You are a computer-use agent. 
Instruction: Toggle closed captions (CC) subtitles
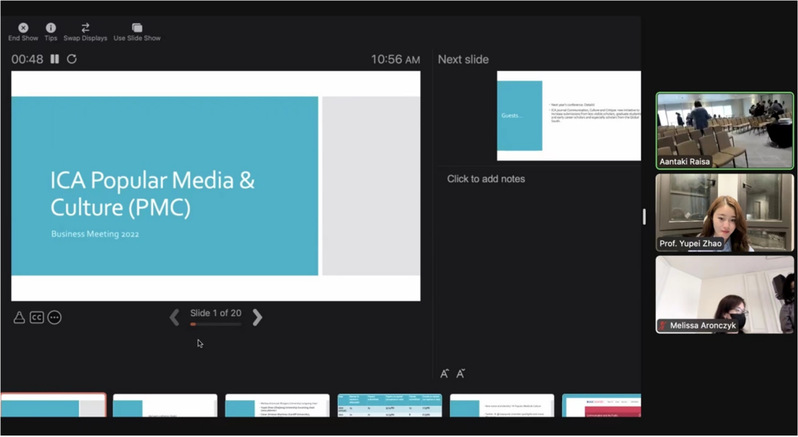tap(36, 317)
